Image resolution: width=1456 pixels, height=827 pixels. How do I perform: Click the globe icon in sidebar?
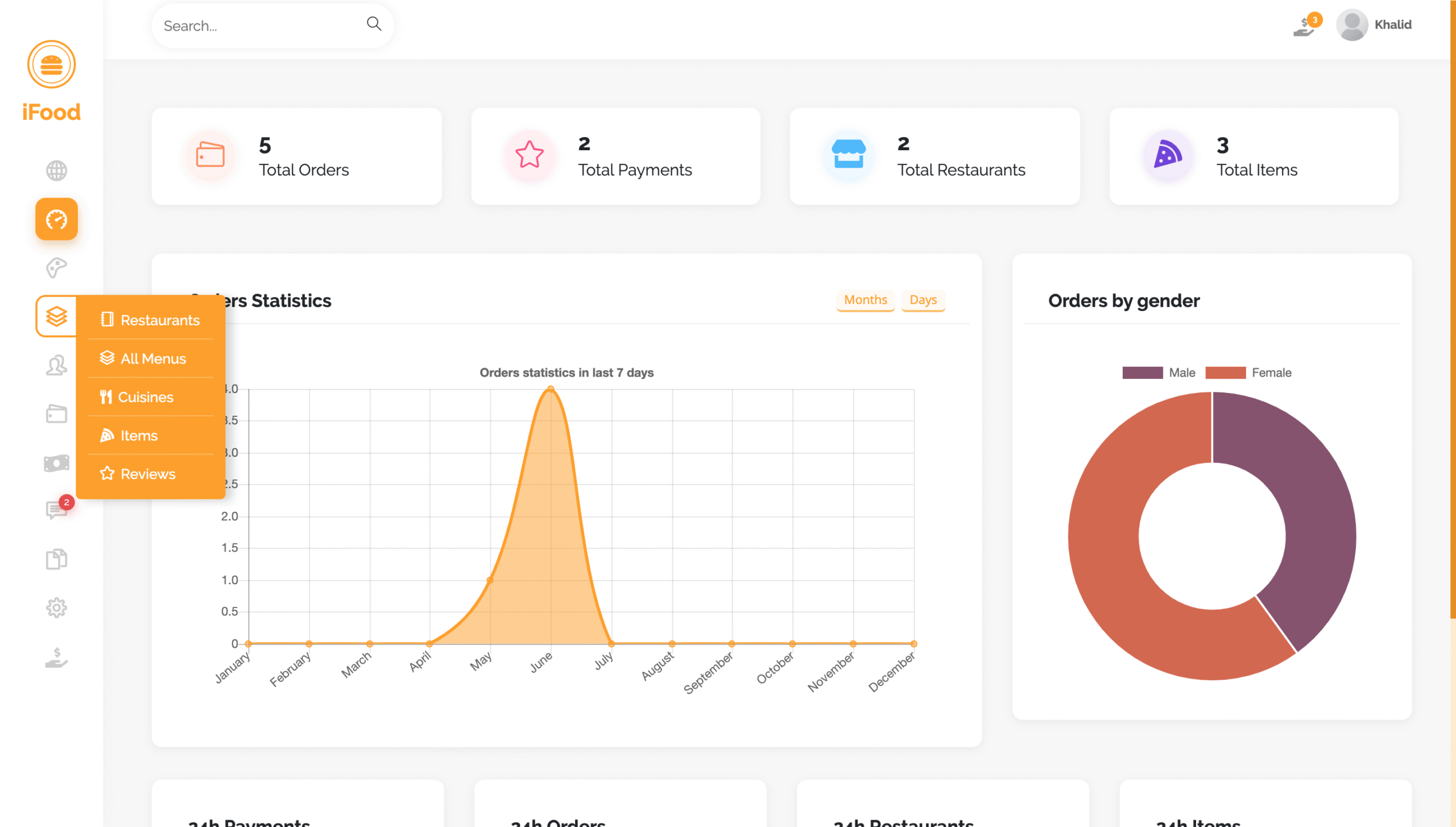click(56, 171)
